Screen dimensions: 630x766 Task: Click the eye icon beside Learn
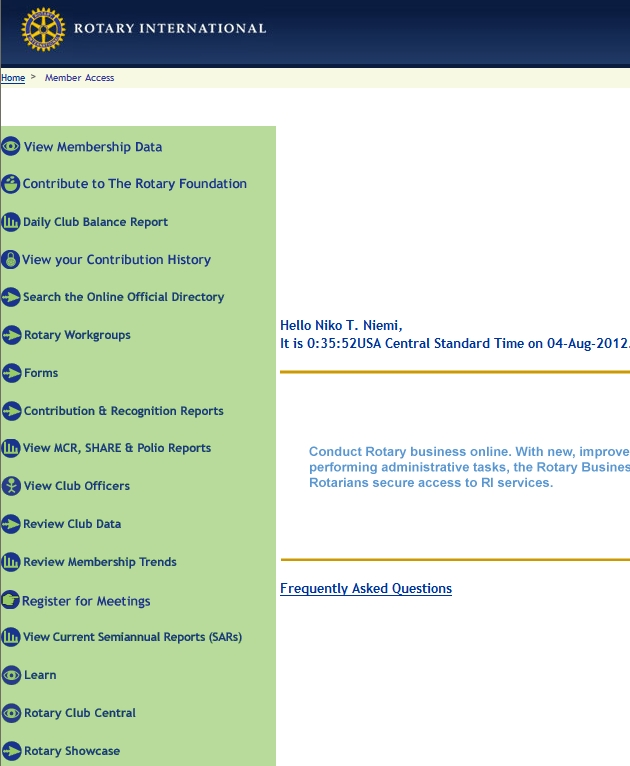pos(12,675)
